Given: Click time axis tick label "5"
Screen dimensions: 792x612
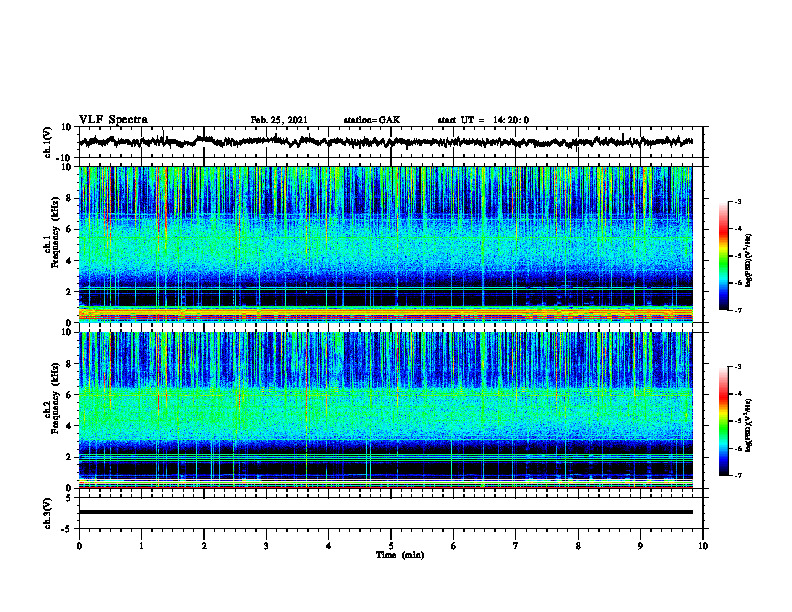Looking at the screenshot, I should click(391, 546).
